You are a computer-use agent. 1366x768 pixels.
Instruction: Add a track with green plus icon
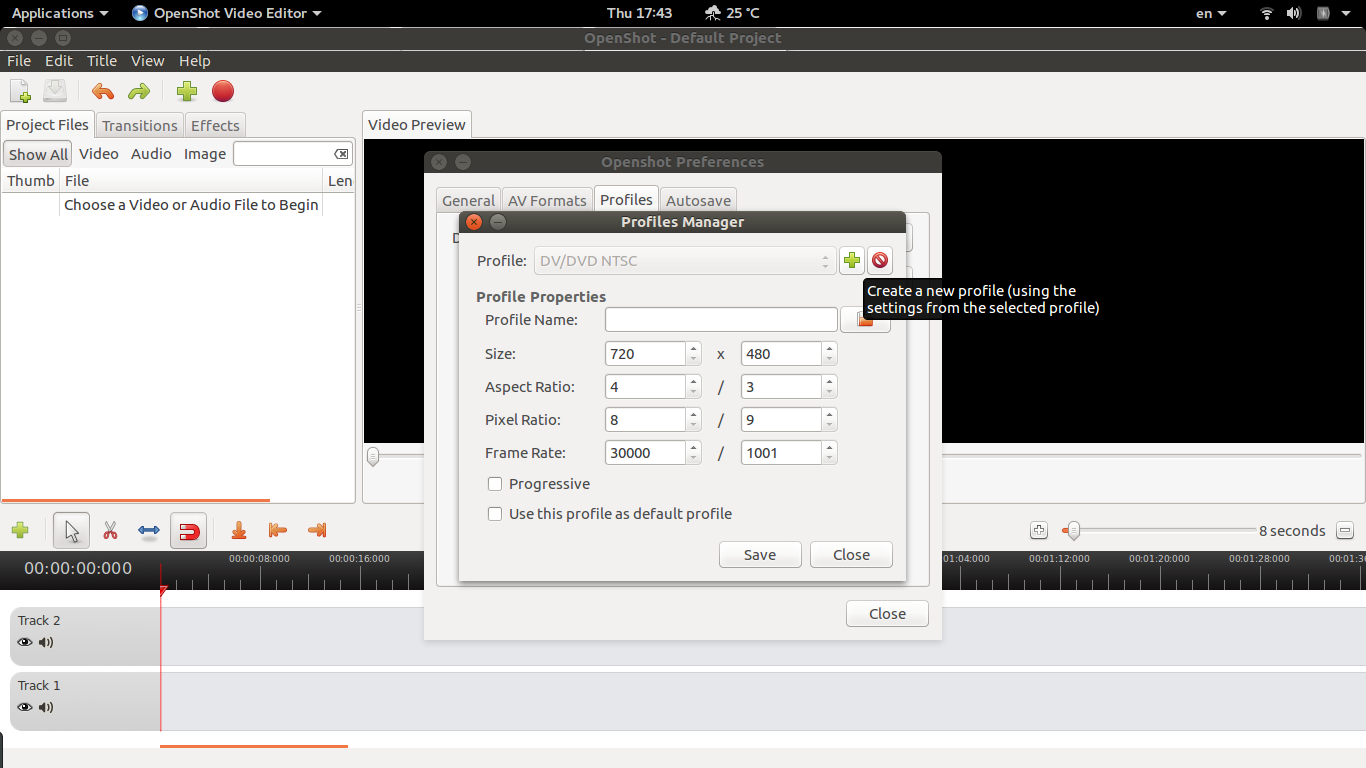point(19,530)
